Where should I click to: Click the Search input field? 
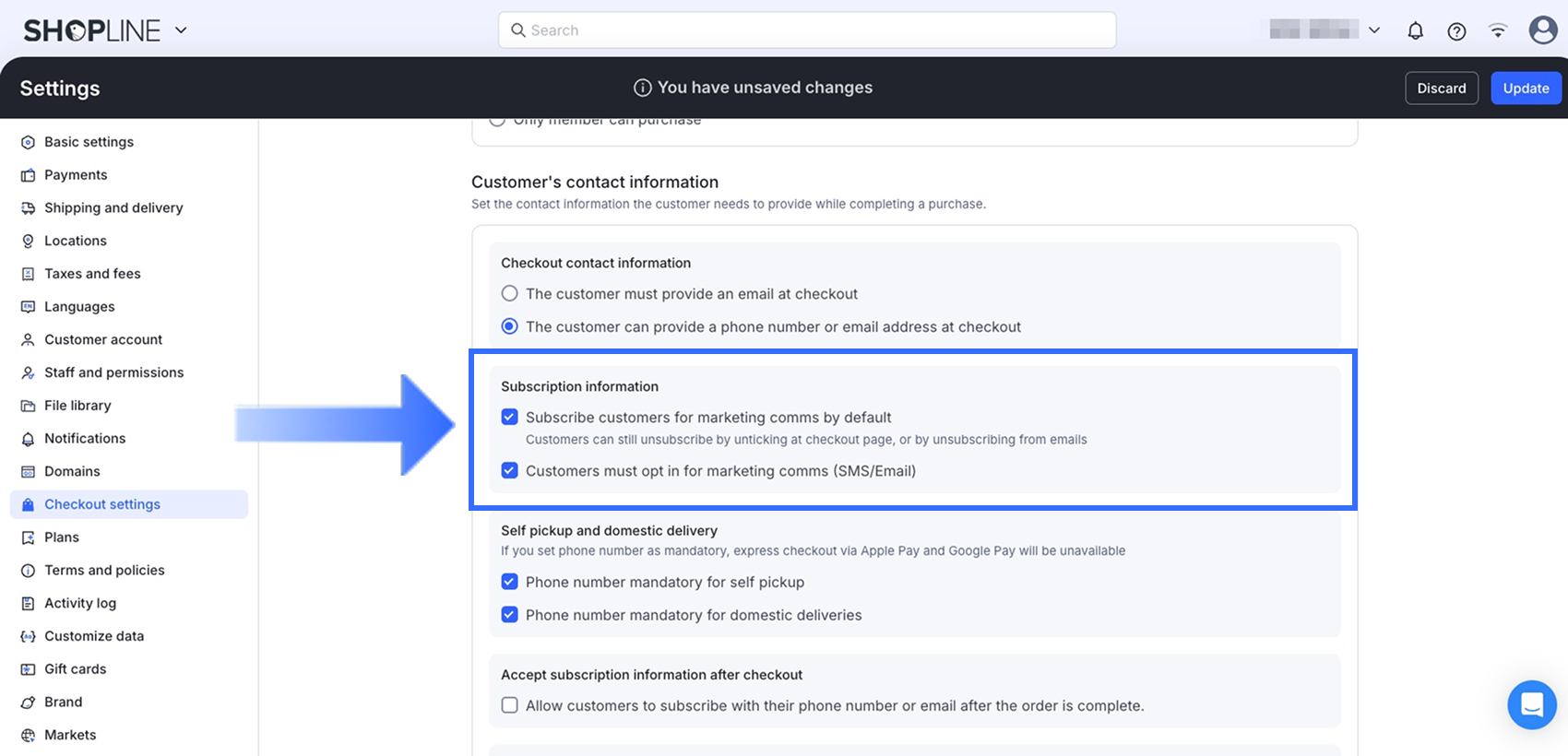(x=807, y=30)
